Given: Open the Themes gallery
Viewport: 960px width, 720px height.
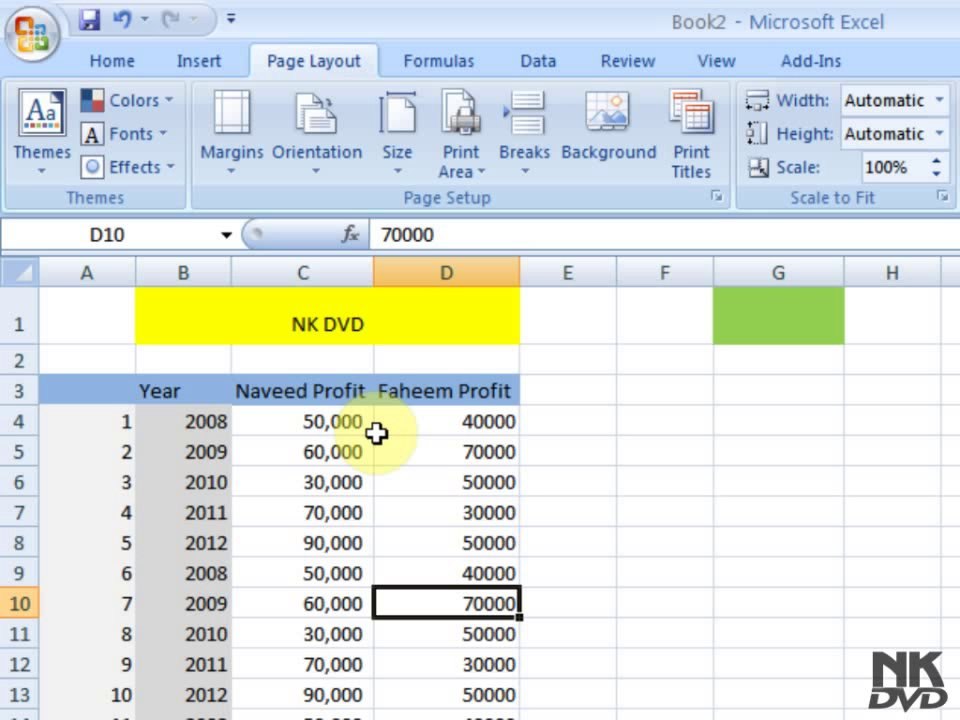Looking at the screenshot, I should (42, 132).
